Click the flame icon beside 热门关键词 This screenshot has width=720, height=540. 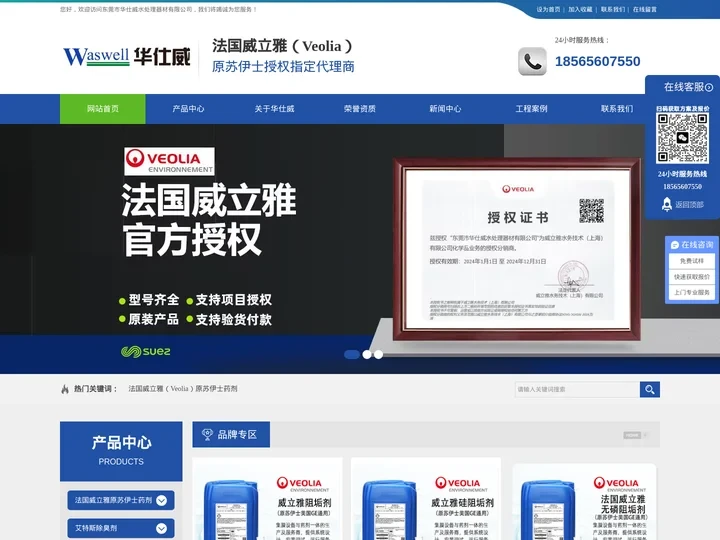pos(65,389)
